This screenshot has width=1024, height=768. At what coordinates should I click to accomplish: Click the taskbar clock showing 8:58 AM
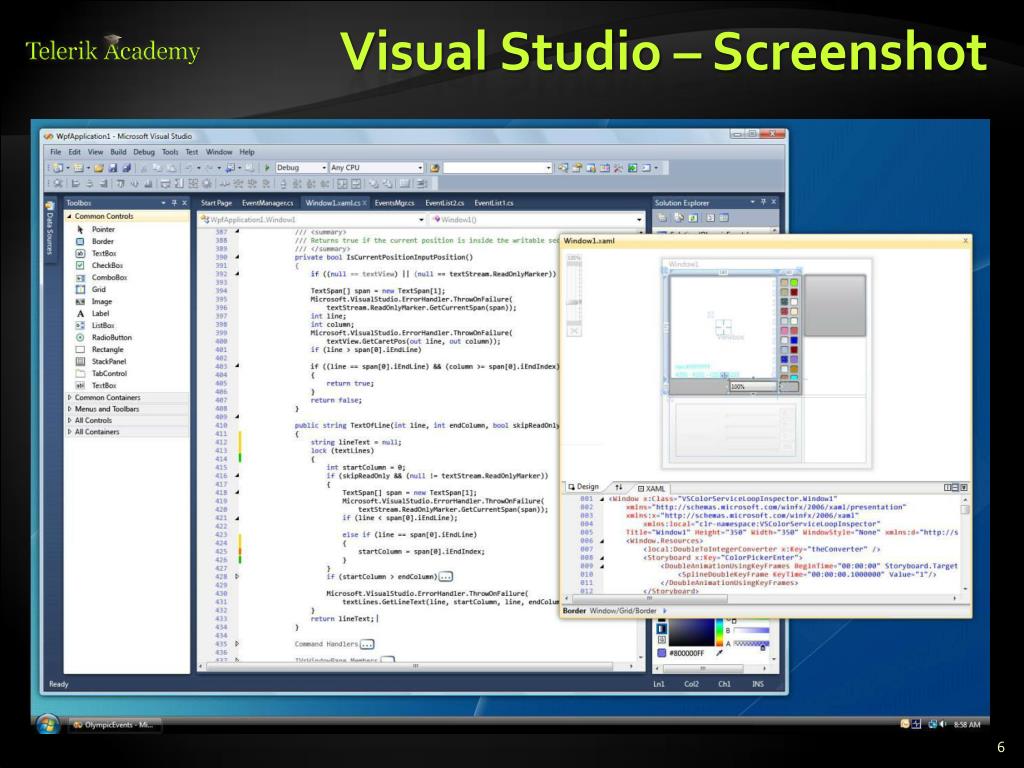[x=967, y=724]
